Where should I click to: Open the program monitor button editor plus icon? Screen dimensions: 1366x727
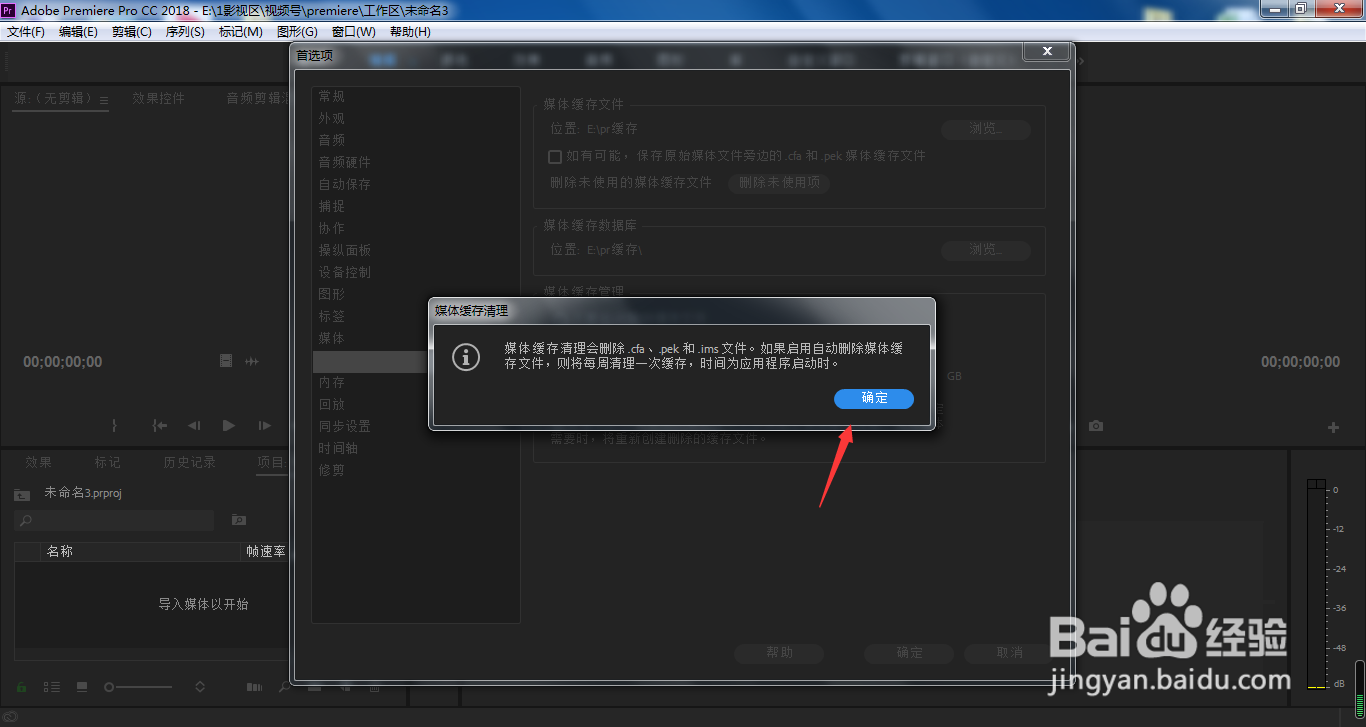(x=1333, y=427)
